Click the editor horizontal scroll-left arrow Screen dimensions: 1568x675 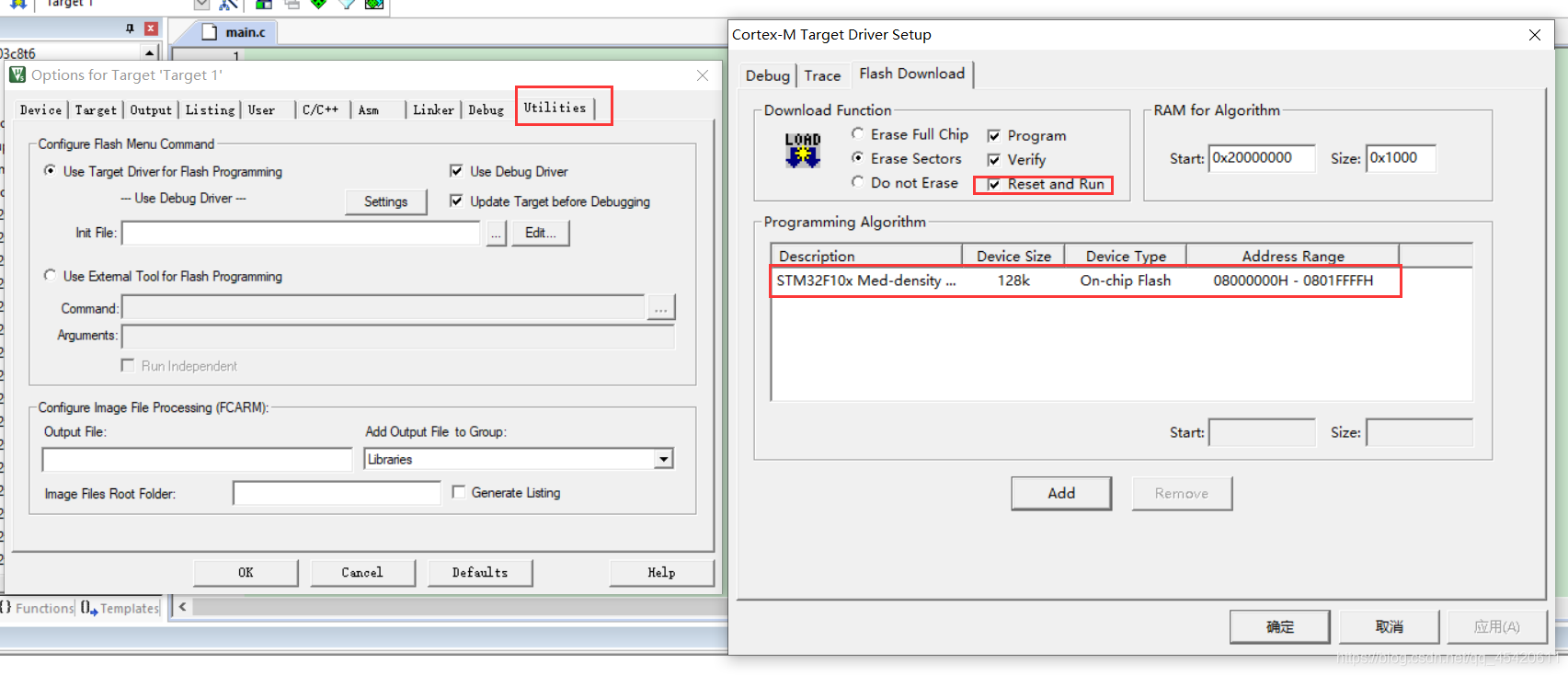click(x=183, y=607)
